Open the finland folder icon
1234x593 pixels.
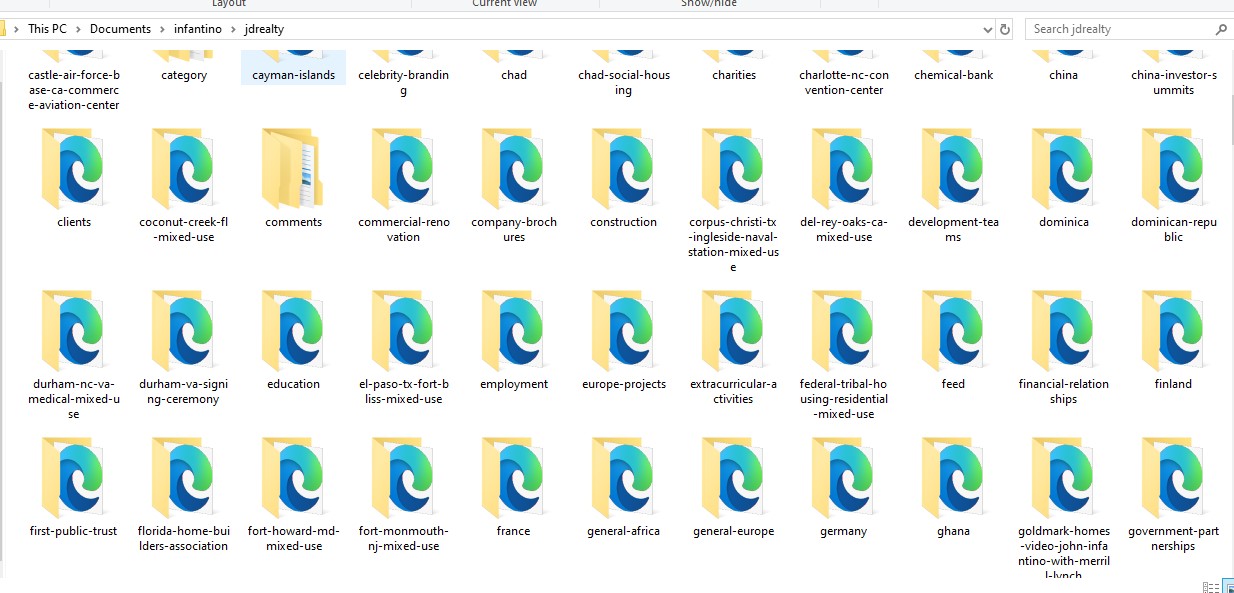click(x=1173, y=330)
